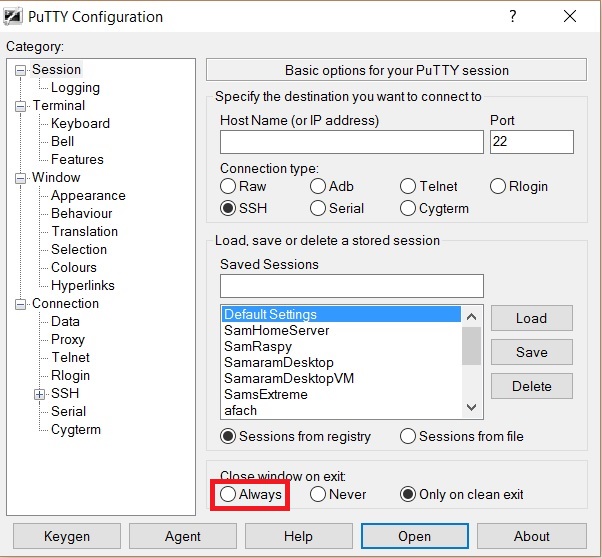The height and width of the screenshot is (558, 602).
Task: Open the Session category
Action: click(x=56, y=70)
